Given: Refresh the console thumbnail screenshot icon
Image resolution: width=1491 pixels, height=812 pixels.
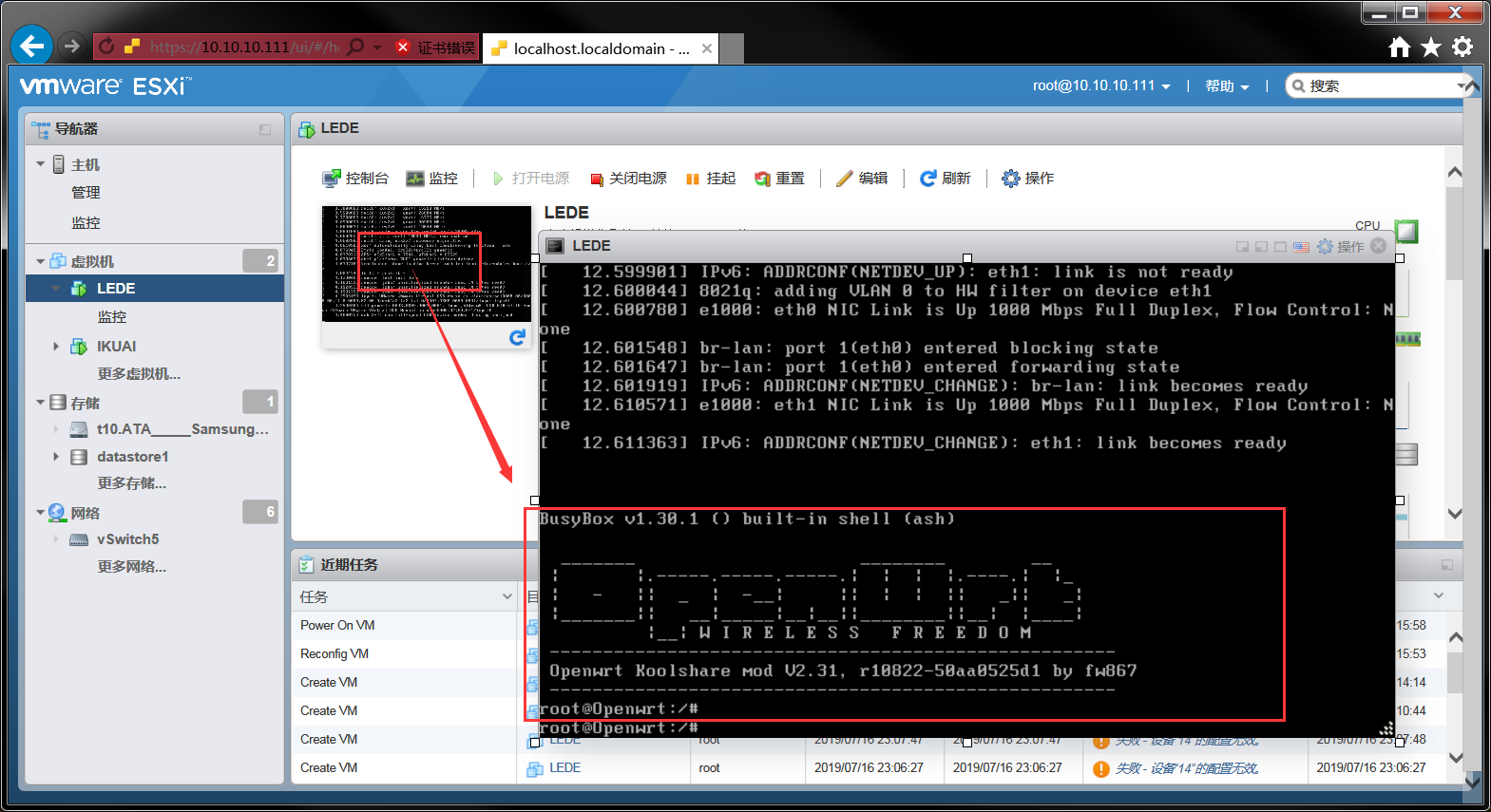Looking at the screenshot, I should (517, 337).
